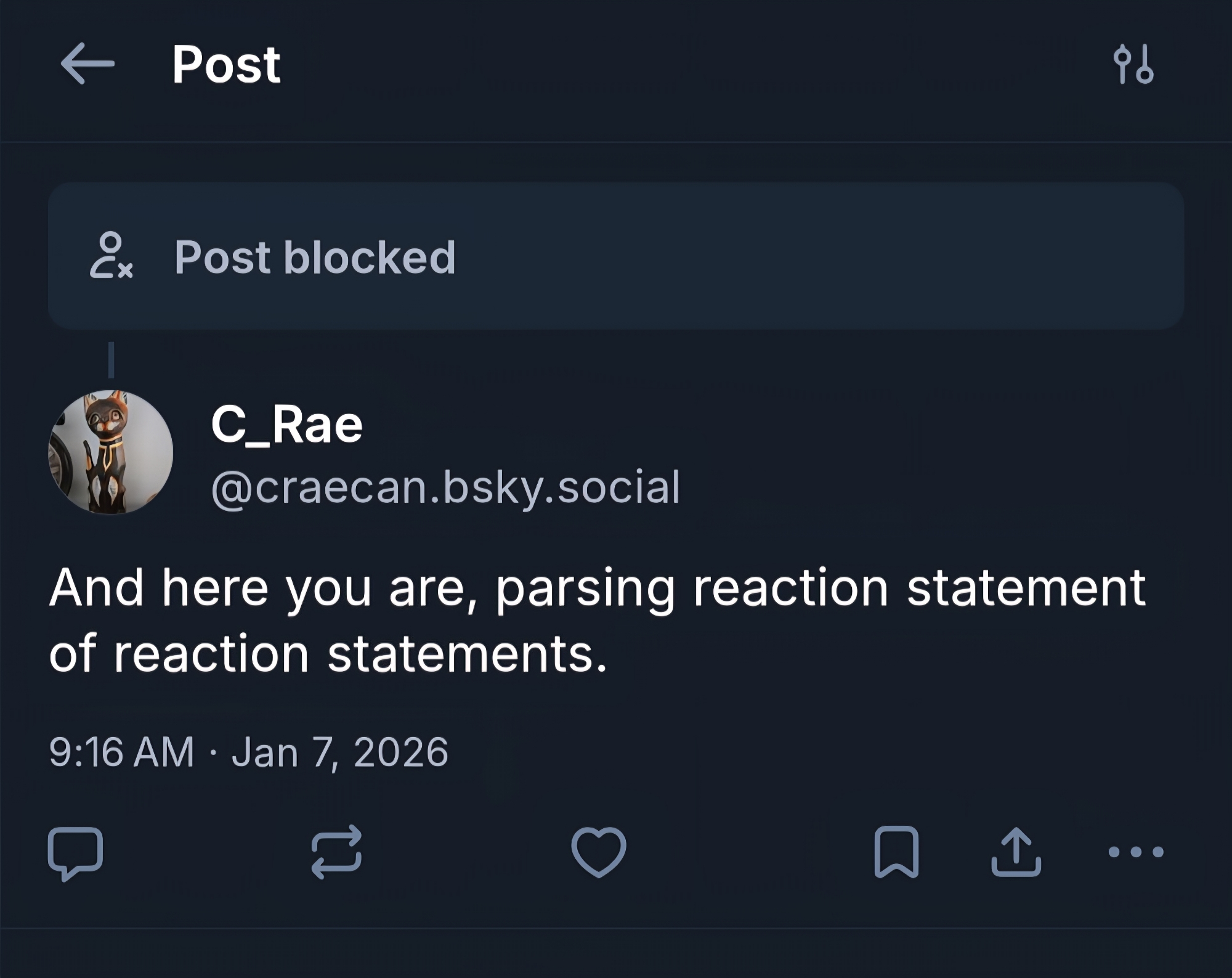Image resolution: width=1232 pixels, height=978 pixels.
Task: Bookmark C_Rae's post
Action: [896, 852]
